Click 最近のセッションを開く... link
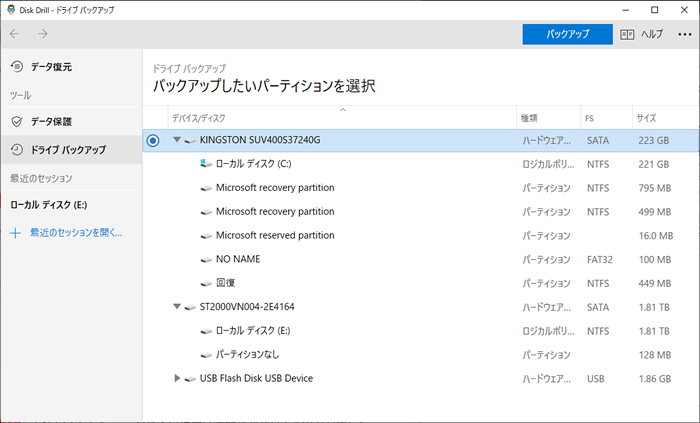700x423 pixels. pyautogui.click(x=76, y=232)
